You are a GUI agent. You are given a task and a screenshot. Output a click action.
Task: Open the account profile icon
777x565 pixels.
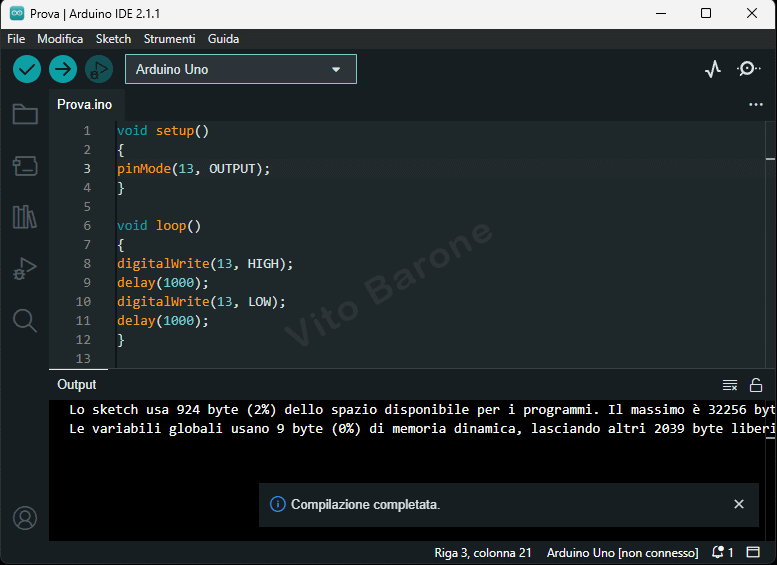25,518
